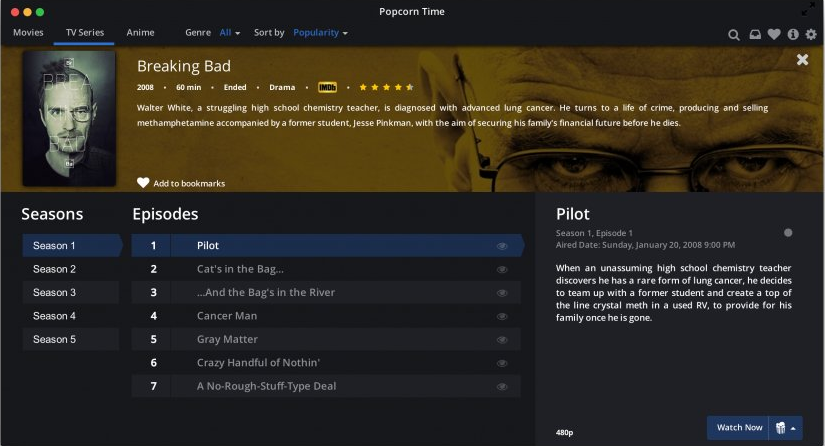
Task: Select Season 4
Action: click(x=71, y=316)
